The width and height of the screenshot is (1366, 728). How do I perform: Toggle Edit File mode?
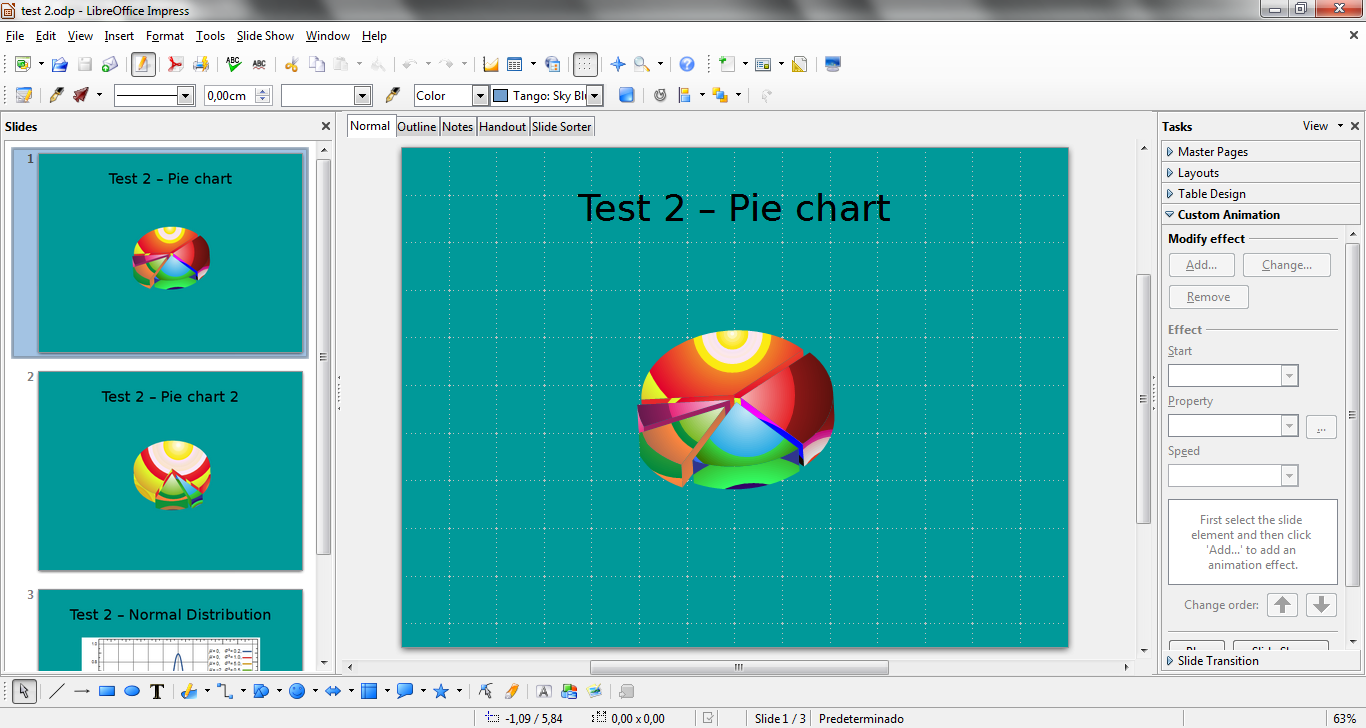(143, 64)
